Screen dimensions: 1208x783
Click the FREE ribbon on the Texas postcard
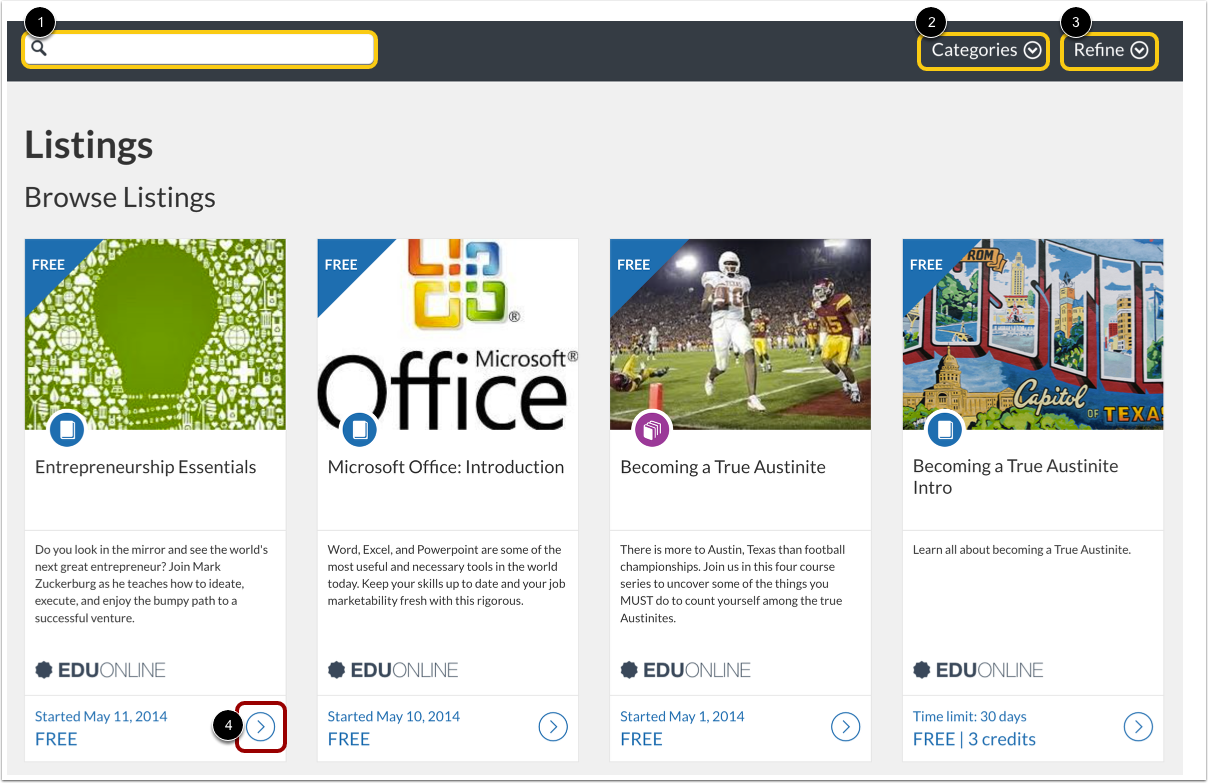coord(926,264)
